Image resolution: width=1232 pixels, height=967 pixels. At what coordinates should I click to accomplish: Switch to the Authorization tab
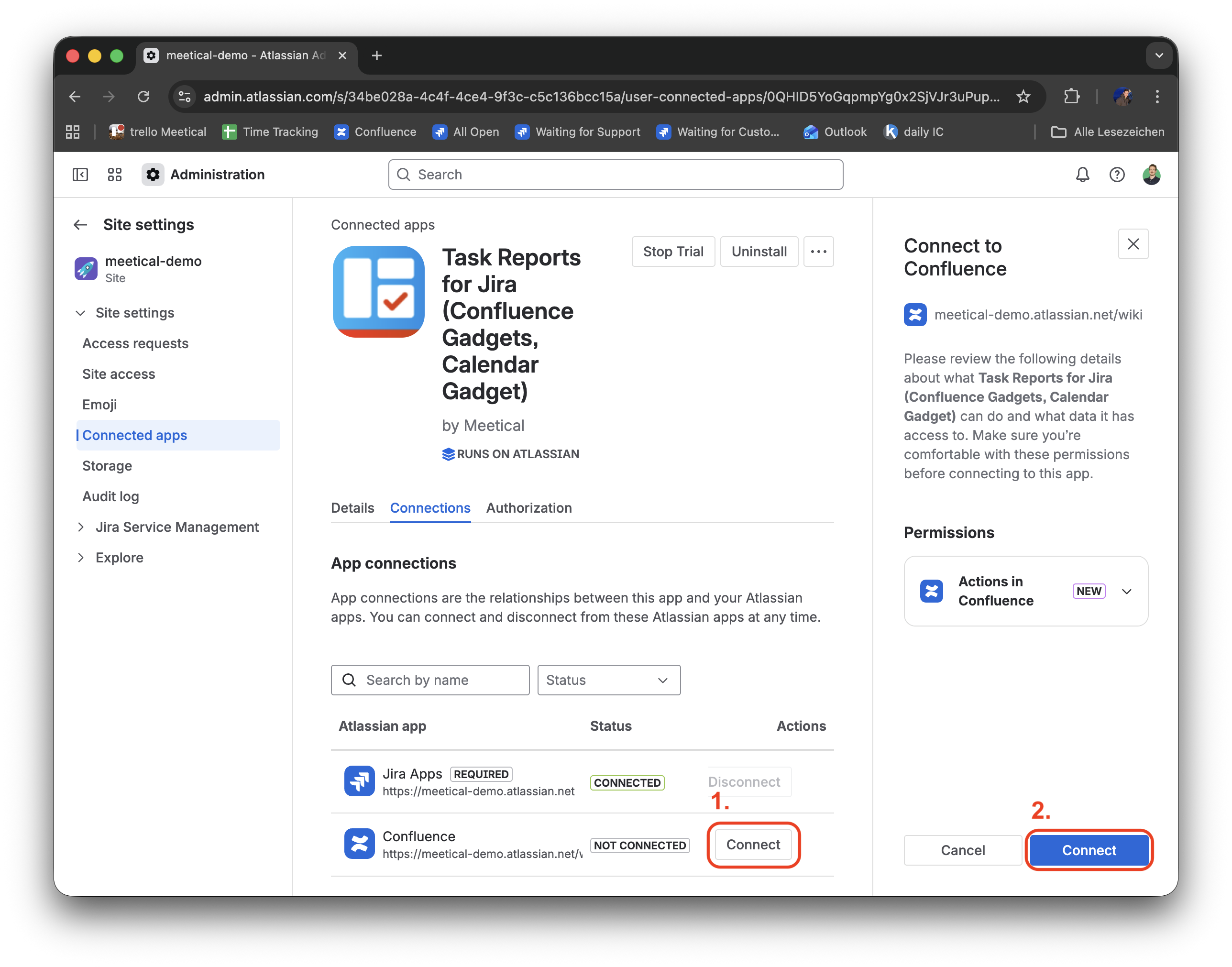(x=529, y=508)
